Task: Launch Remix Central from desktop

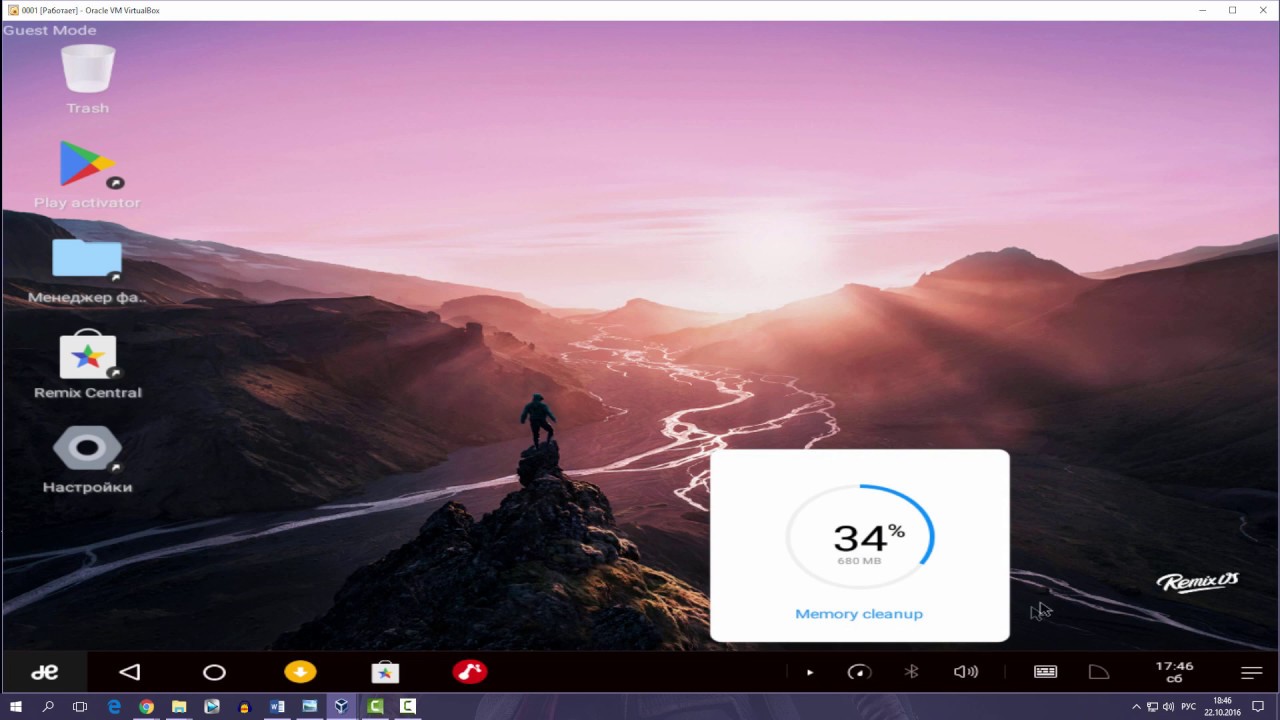Action: point(87,355)
